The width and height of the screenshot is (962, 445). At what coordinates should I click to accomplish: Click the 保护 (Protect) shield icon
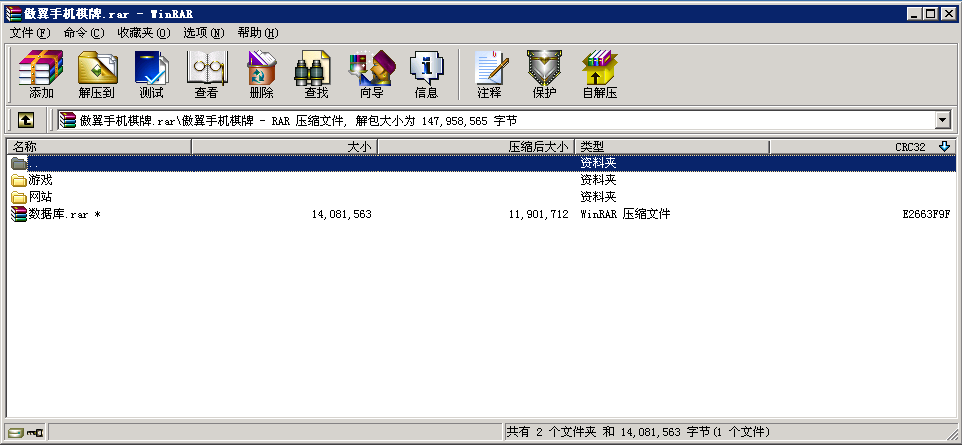(544, 75)
